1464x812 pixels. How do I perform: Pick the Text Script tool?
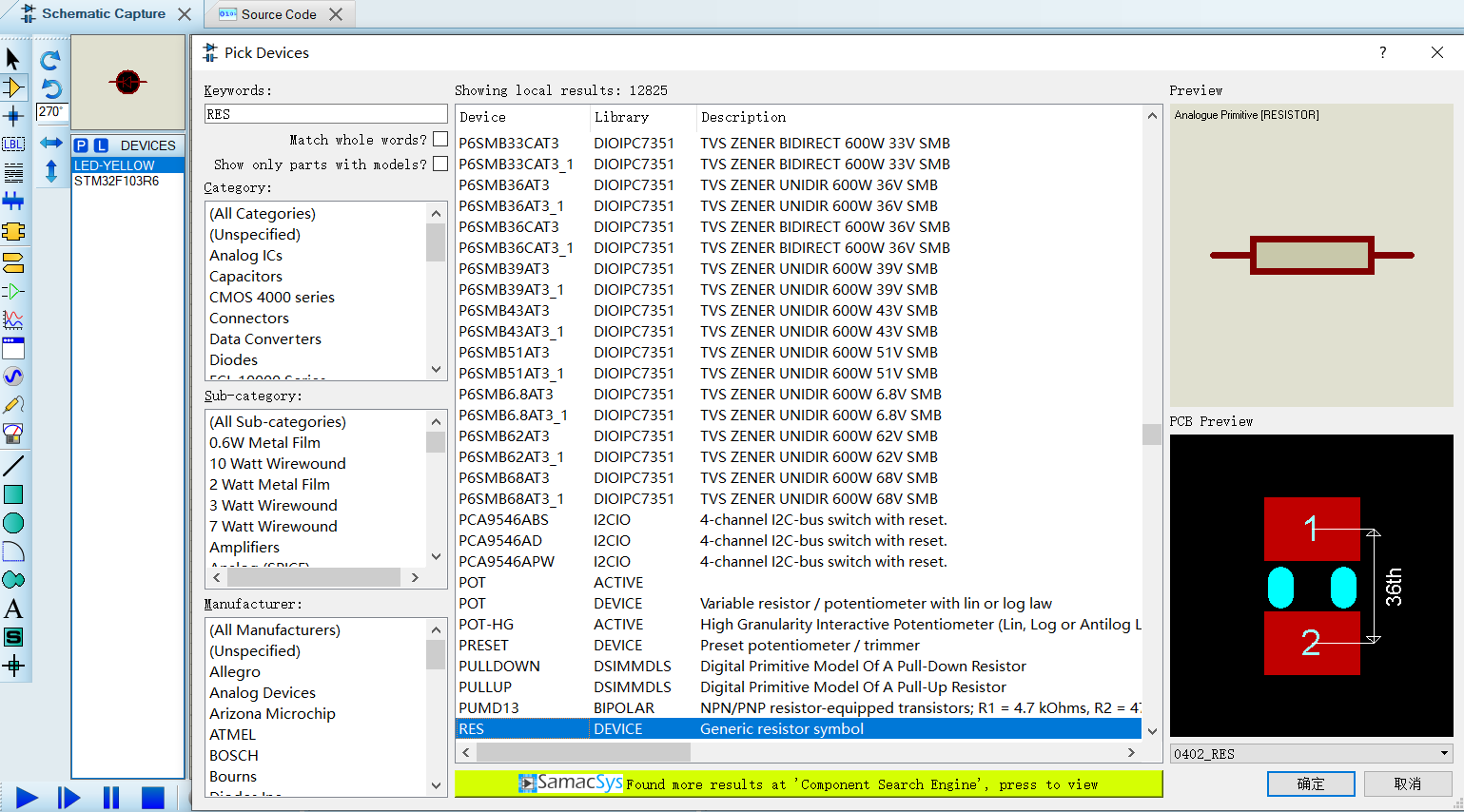(13, 173)
